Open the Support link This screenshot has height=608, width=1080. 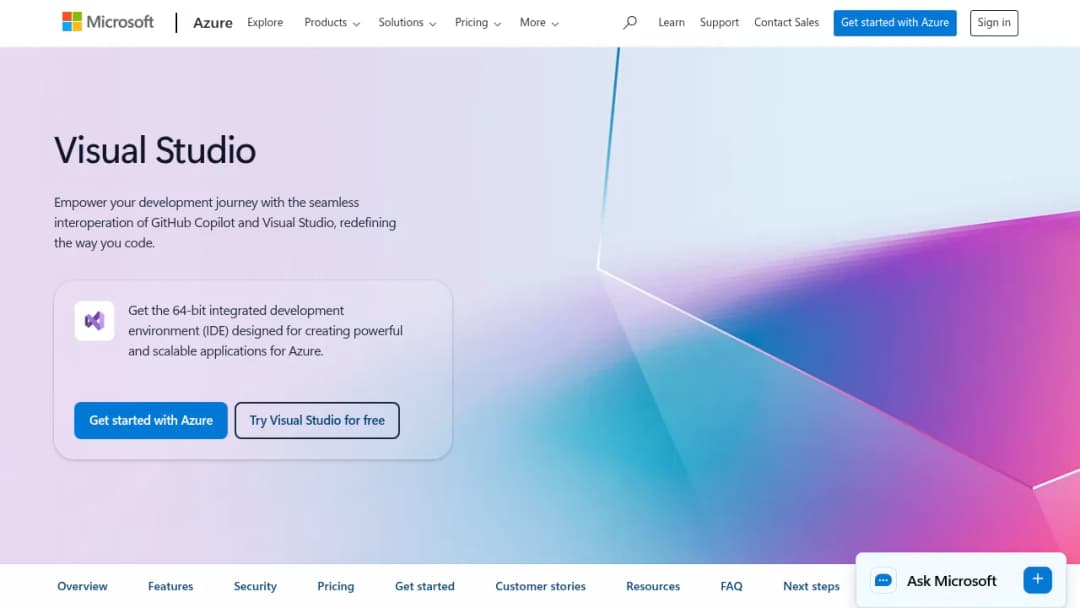click(x=719, y=22)
